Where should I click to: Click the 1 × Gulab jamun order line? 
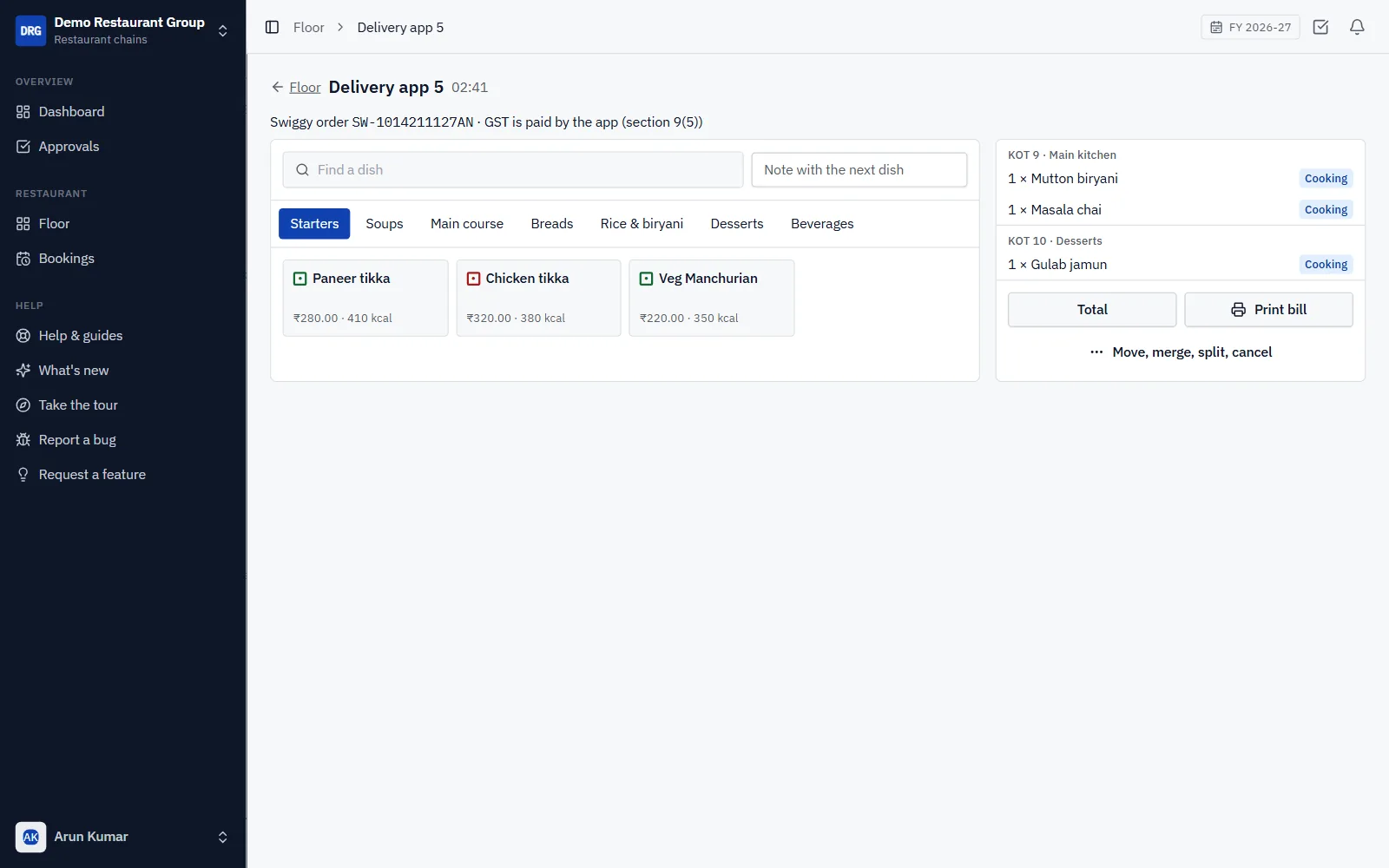pos(1180,265)
